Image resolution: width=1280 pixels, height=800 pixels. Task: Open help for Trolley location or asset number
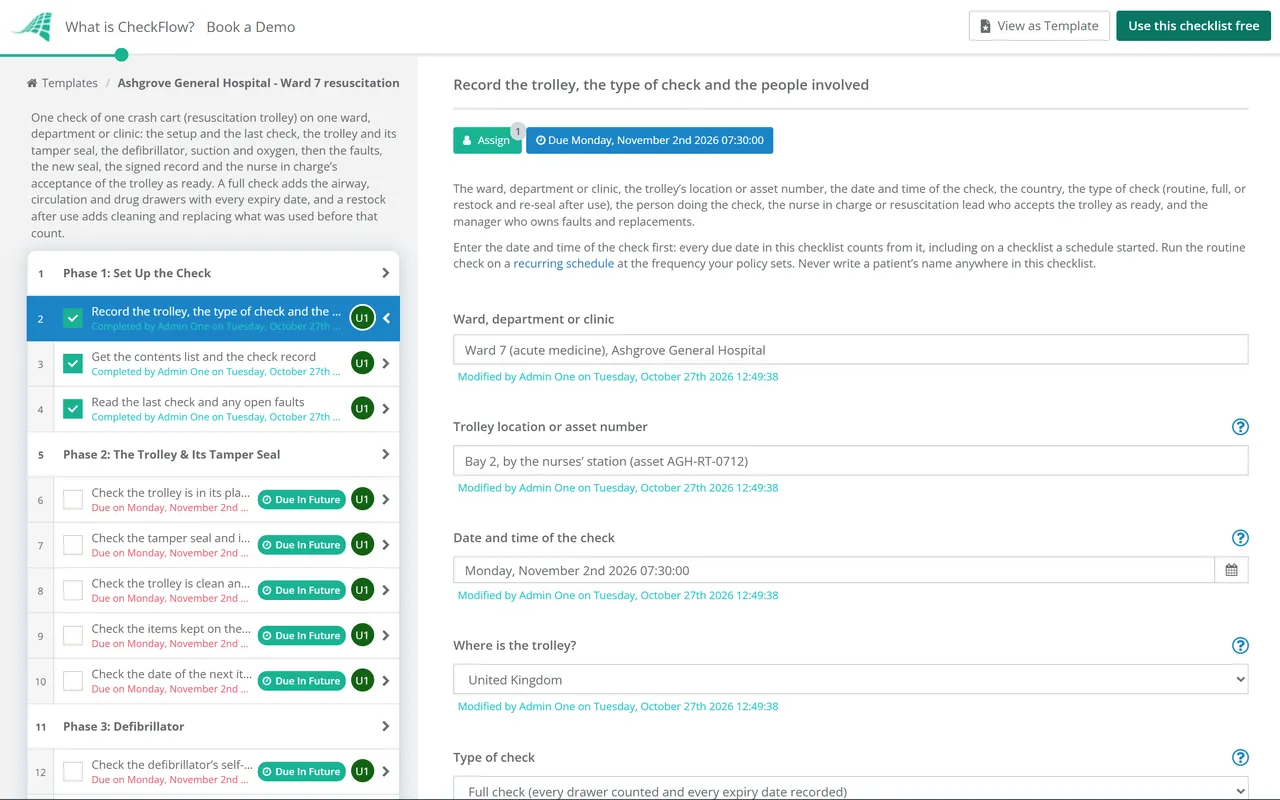[1240, 427]
